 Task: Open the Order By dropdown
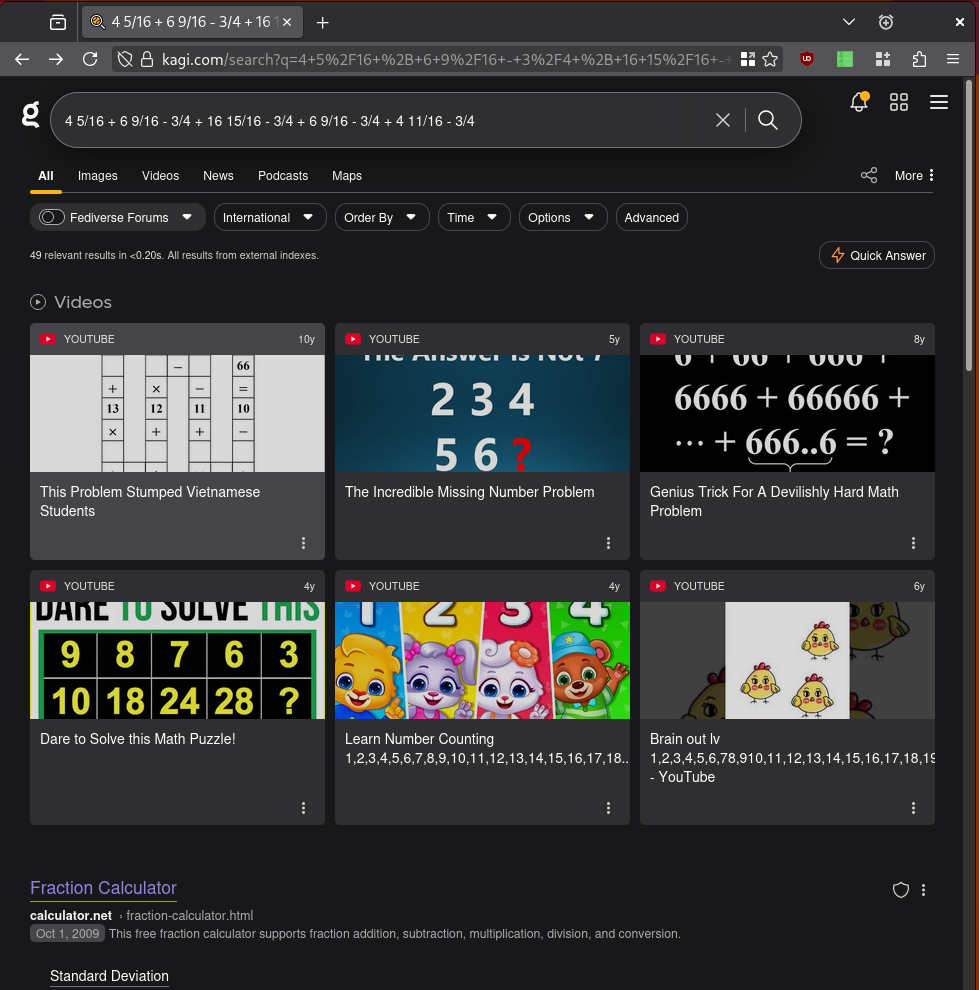click(x=381, y=217)
